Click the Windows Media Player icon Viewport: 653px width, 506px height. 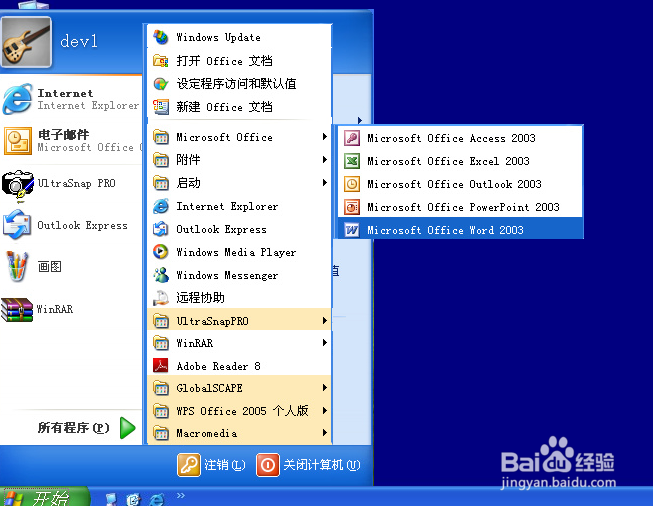(161, 252)
